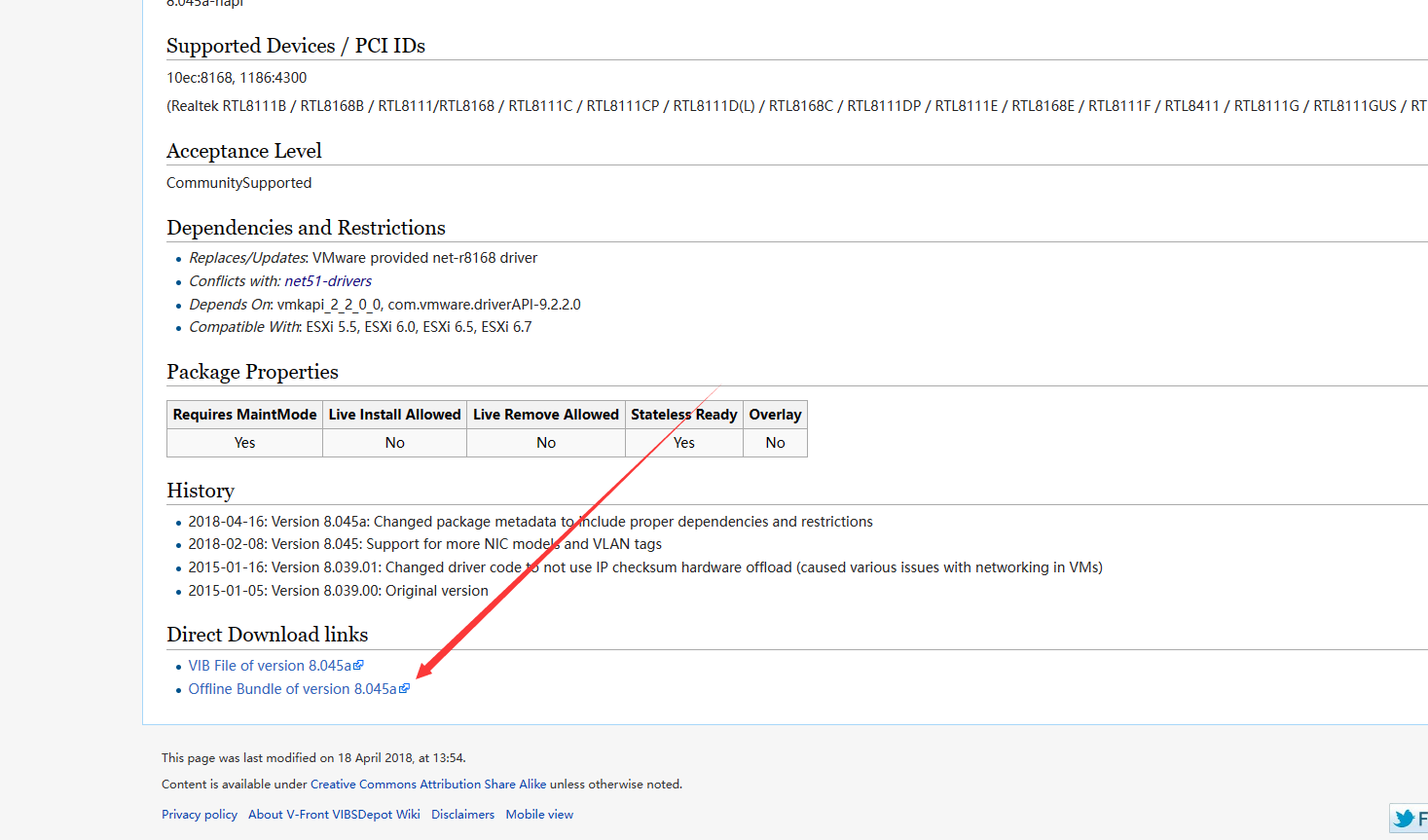
Task: Open About V-Front VIBSDepot Wiki link
Action: click(x=334, y=815)
